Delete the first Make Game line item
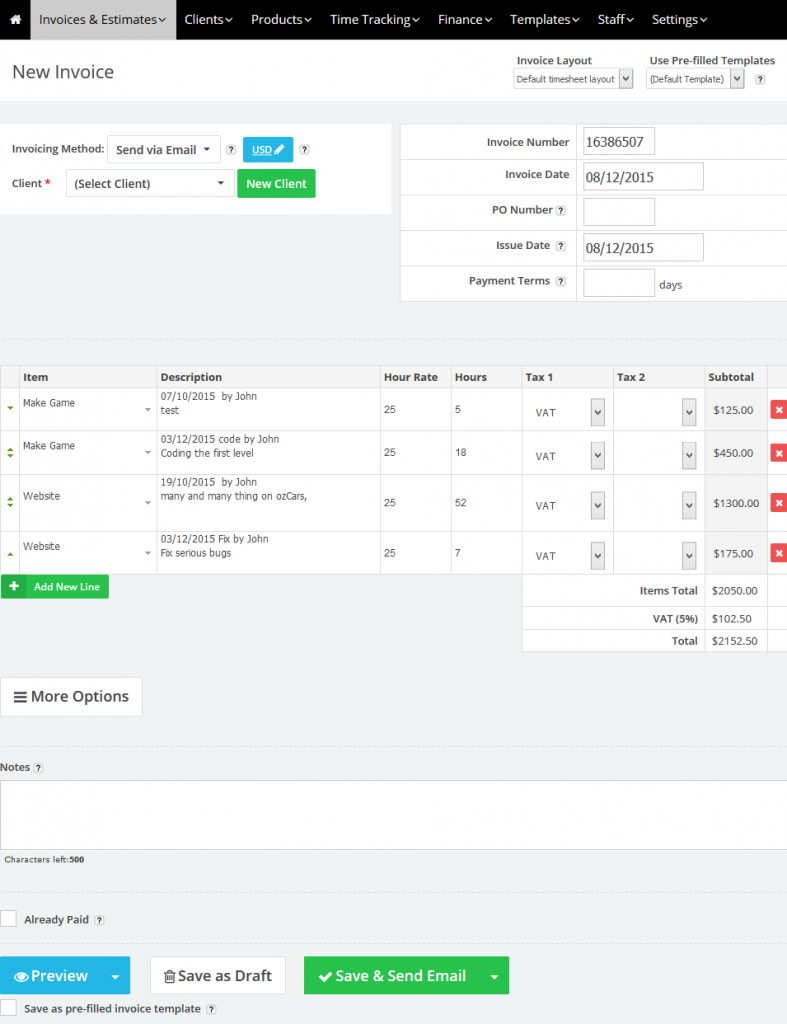The width and height of the screenshot is (787, 1024). [x=778, y=410]
